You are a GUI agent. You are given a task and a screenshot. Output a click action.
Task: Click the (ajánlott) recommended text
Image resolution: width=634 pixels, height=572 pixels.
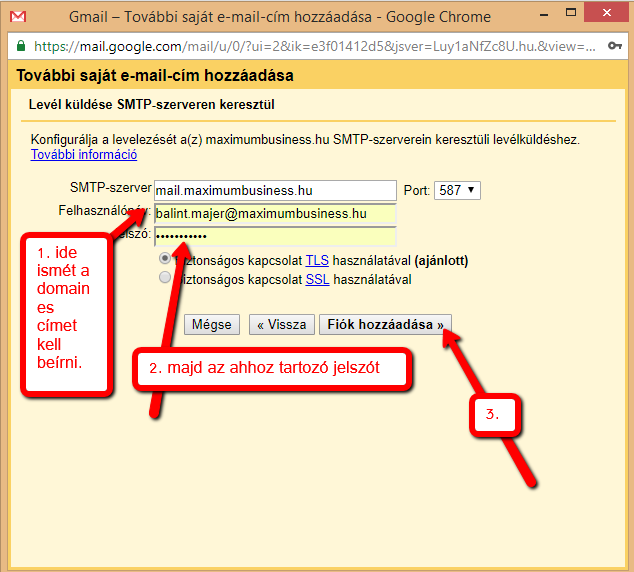point(441,260)
